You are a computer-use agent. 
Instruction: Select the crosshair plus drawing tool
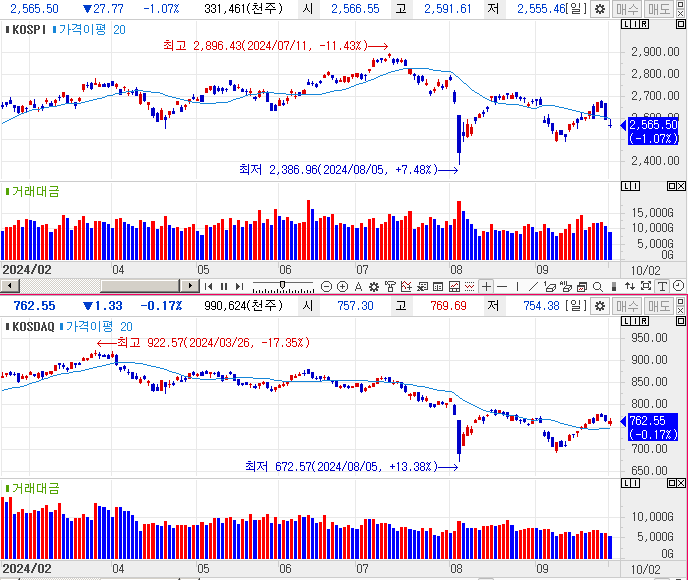(486, 287)
